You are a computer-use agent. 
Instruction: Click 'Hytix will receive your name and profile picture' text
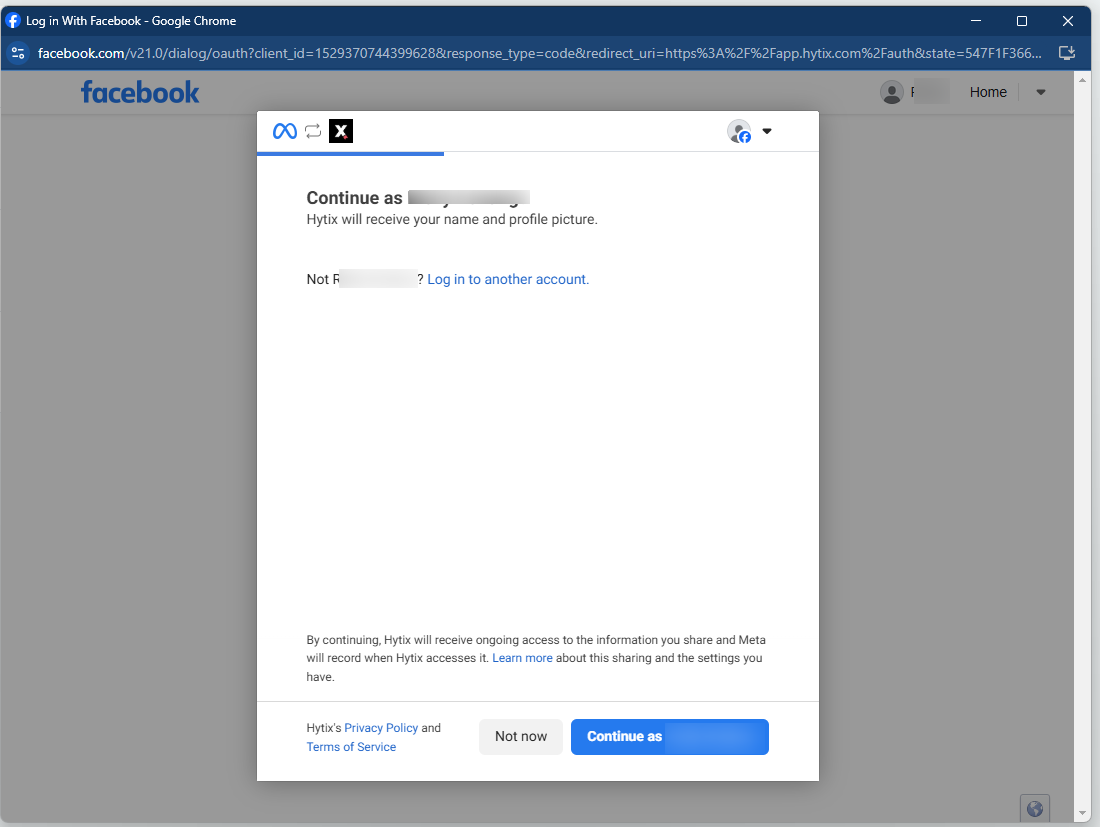[452, 220]
